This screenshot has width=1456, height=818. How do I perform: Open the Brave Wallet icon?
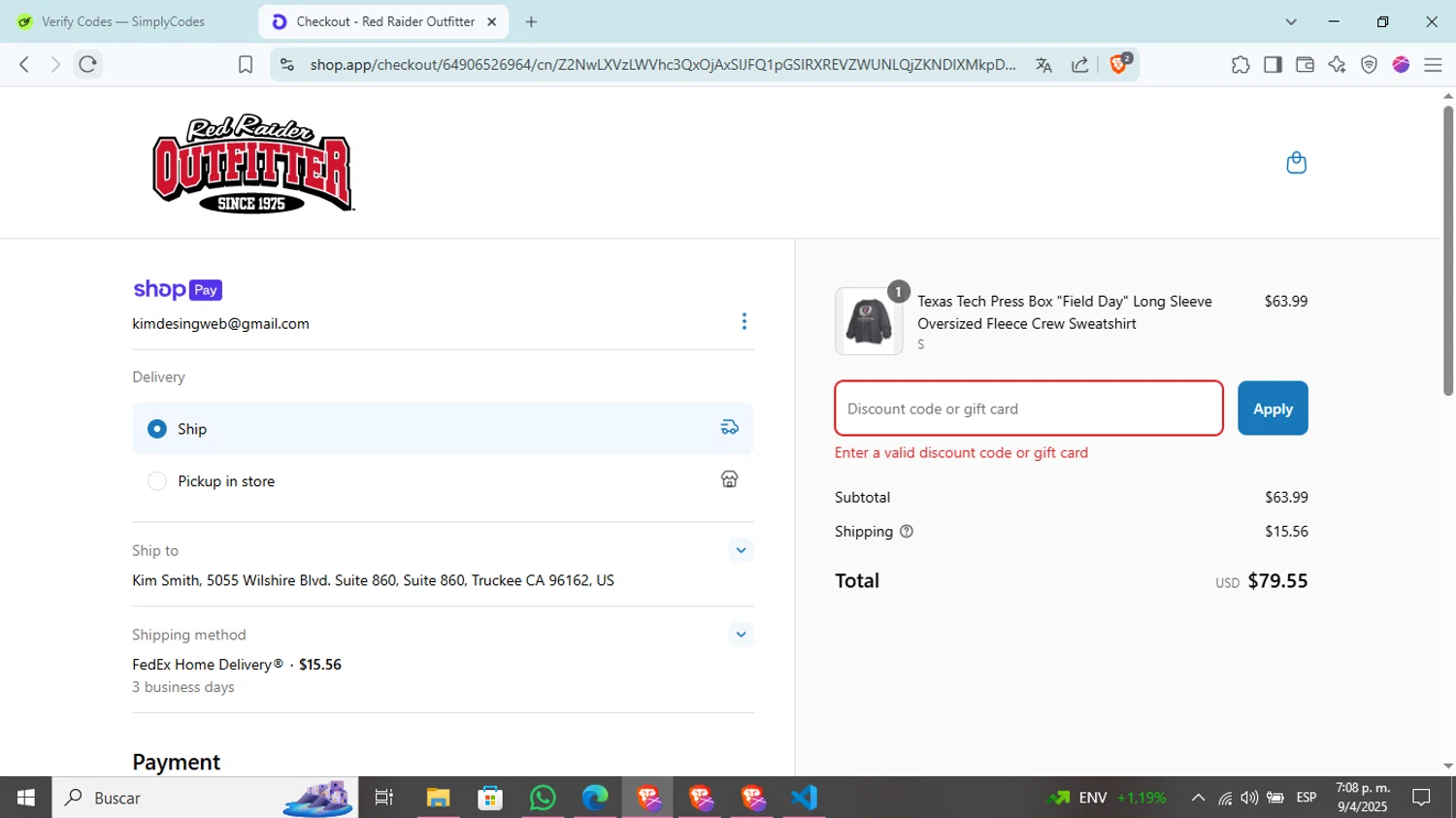(x=1305, y=65)
